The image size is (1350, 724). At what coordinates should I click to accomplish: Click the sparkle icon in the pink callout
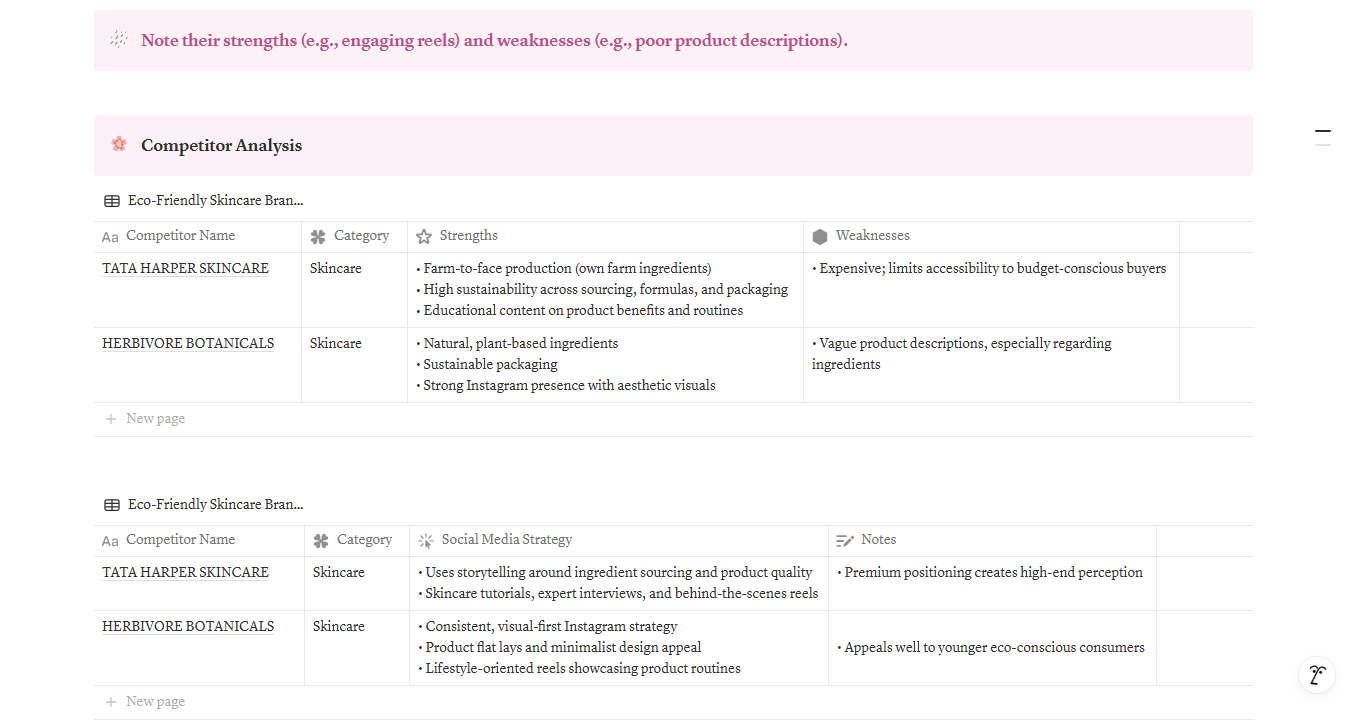[x=119, y=40]
